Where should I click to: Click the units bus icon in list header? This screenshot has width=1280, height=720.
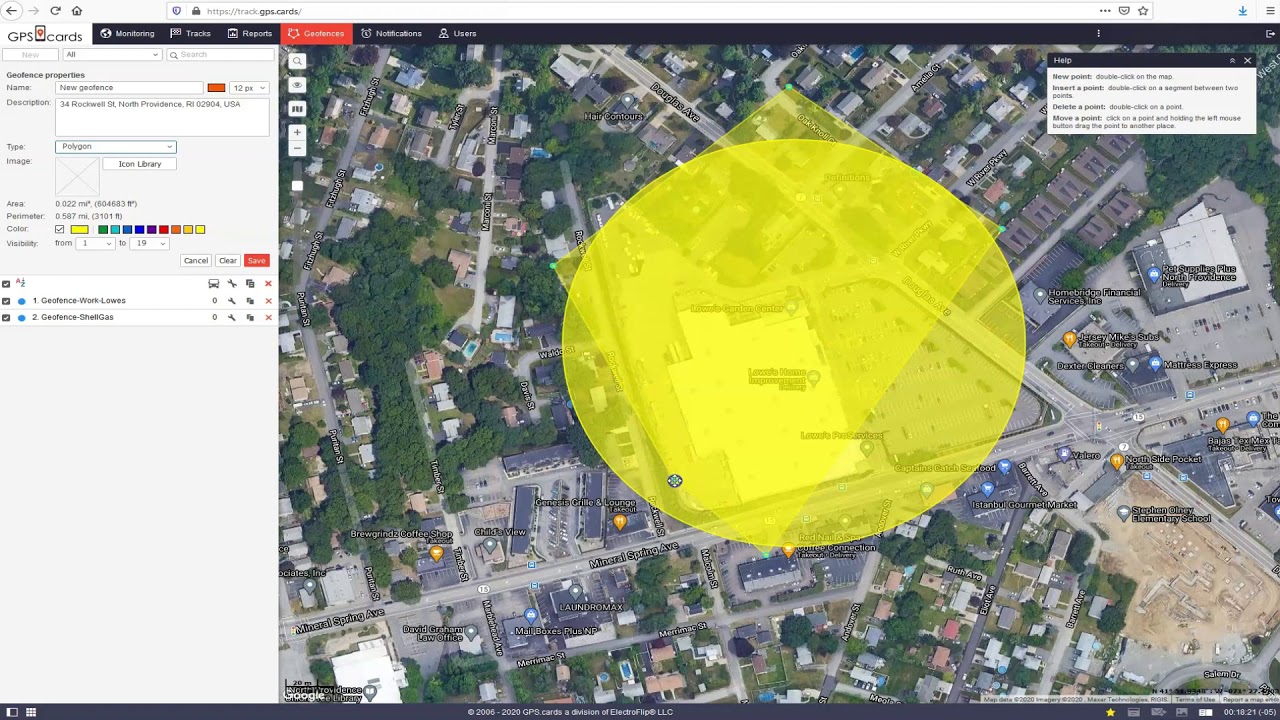click(x=213, y=284)
